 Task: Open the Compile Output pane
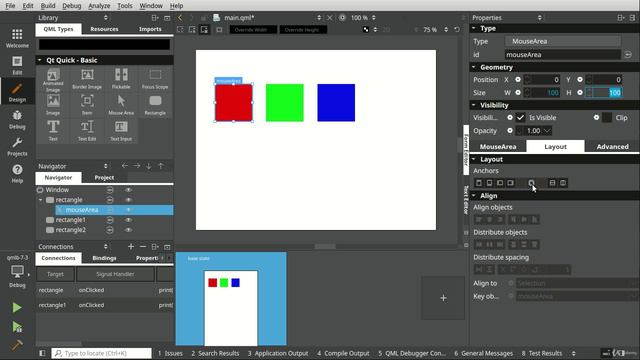(x=343, y=353)
